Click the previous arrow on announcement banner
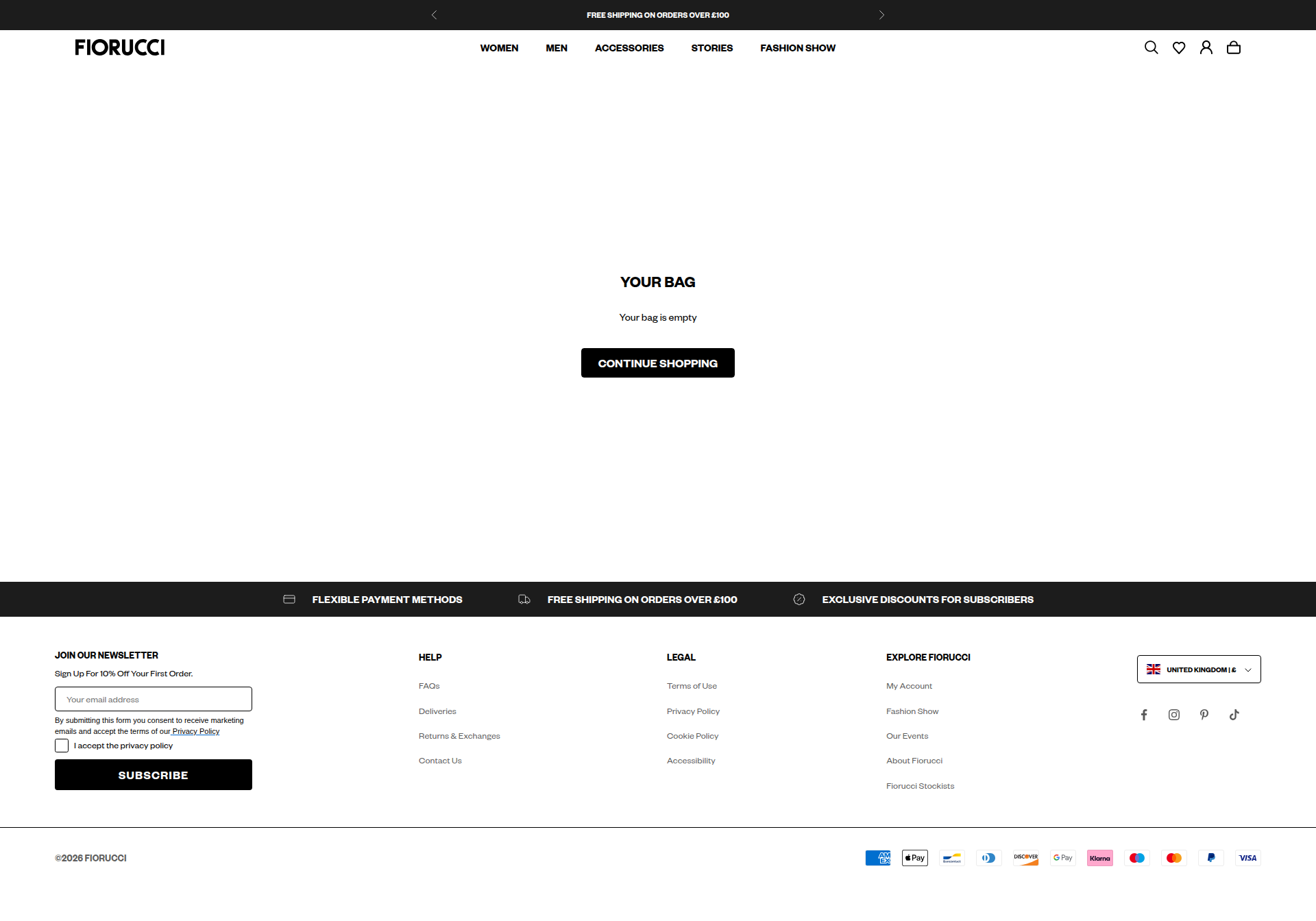 (x=434, y=14)
